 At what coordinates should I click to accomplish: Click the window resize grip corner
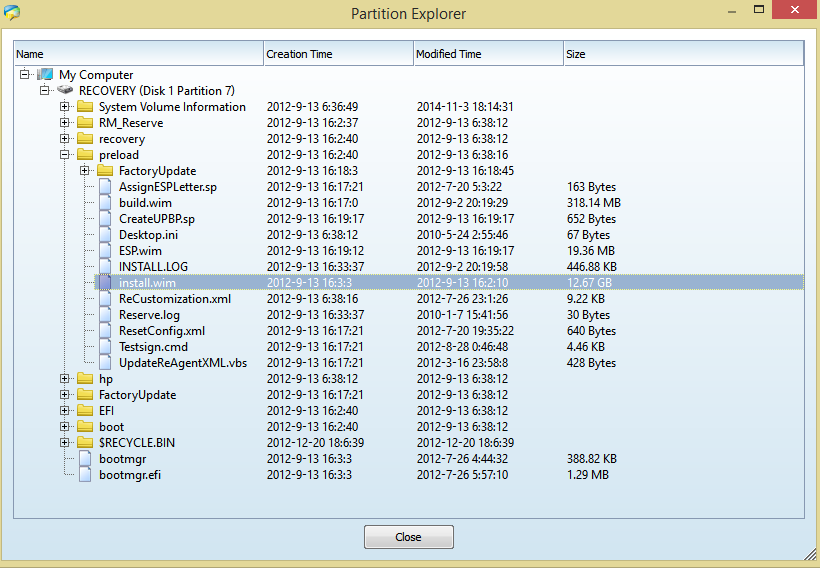[811, 554]
